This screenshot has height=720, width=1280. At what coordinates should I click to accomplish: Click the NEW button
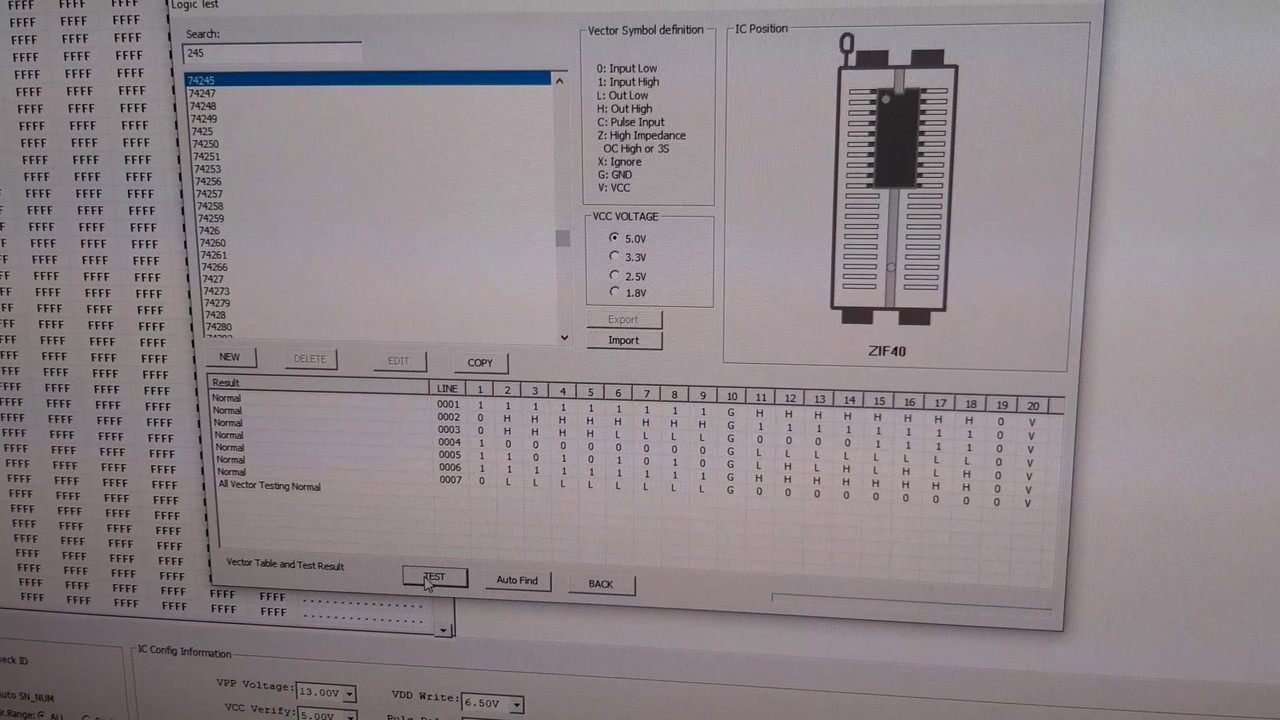[x=229, y=357]
